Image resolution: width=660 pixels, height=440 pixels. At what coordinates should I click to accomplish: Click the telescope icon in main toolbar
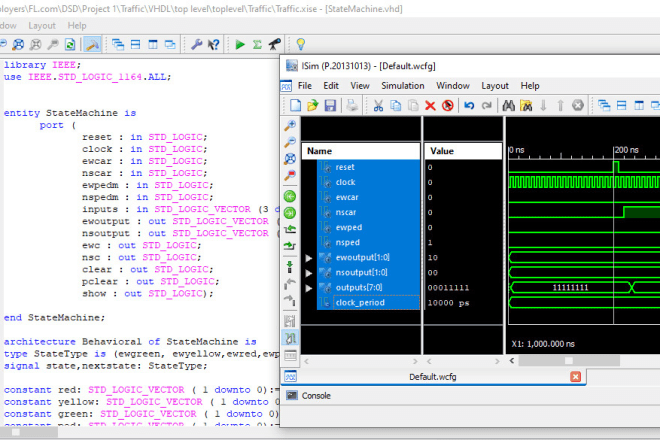275,44
